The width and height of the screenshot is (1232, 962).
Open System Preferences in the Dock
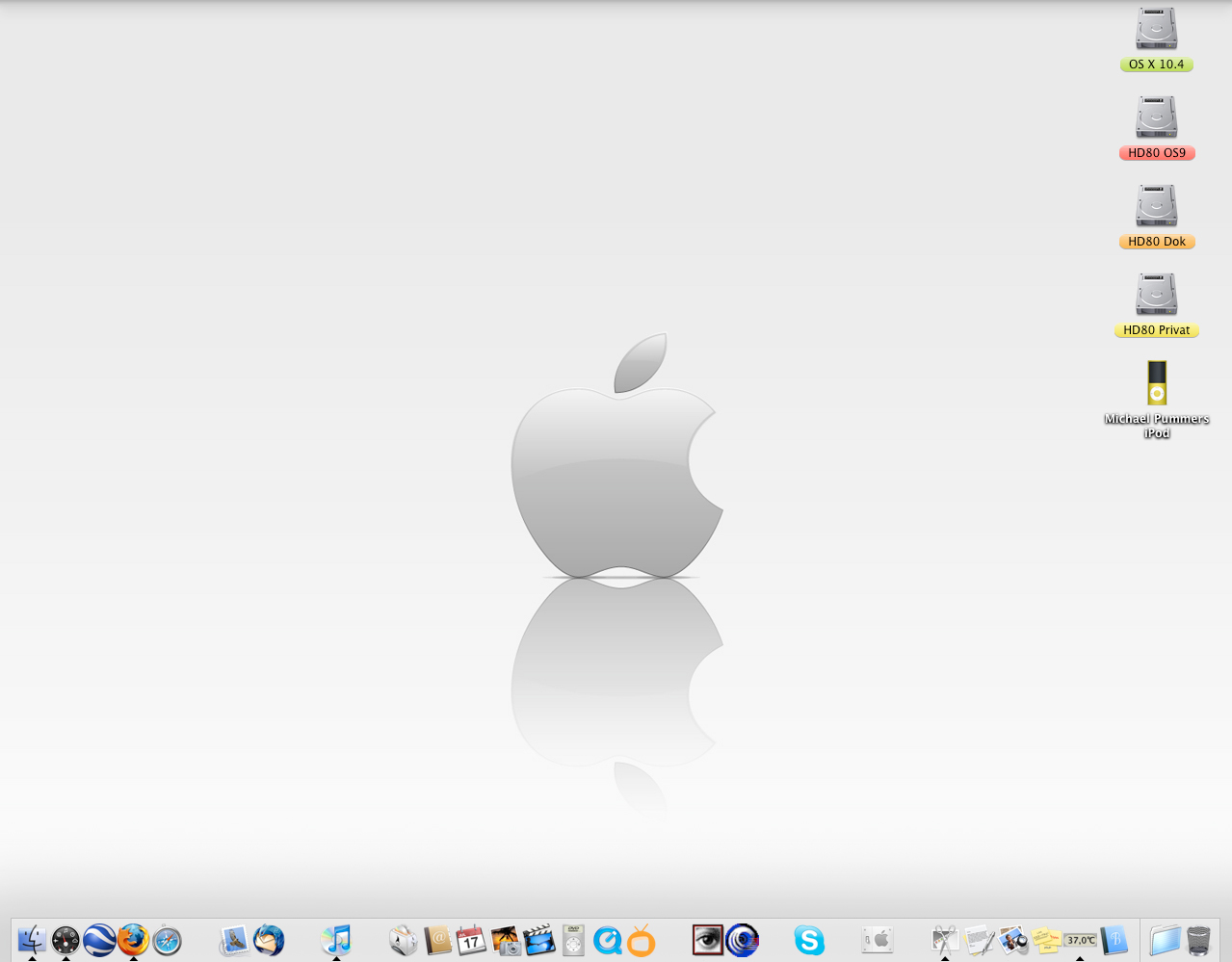[878, 940]
